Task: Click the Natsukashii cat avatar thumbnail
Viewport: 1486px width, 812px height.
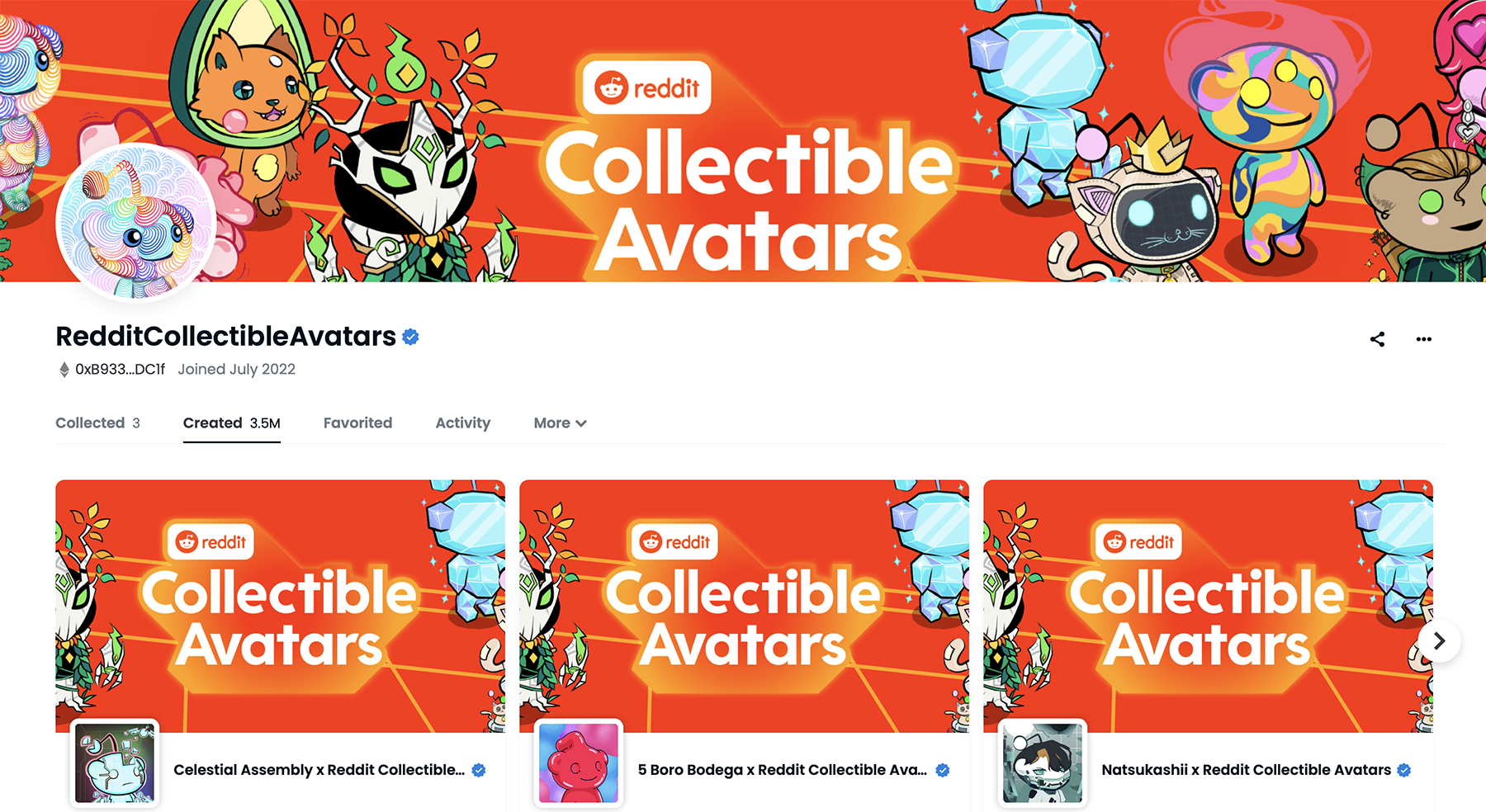Action: (1043, 763)
